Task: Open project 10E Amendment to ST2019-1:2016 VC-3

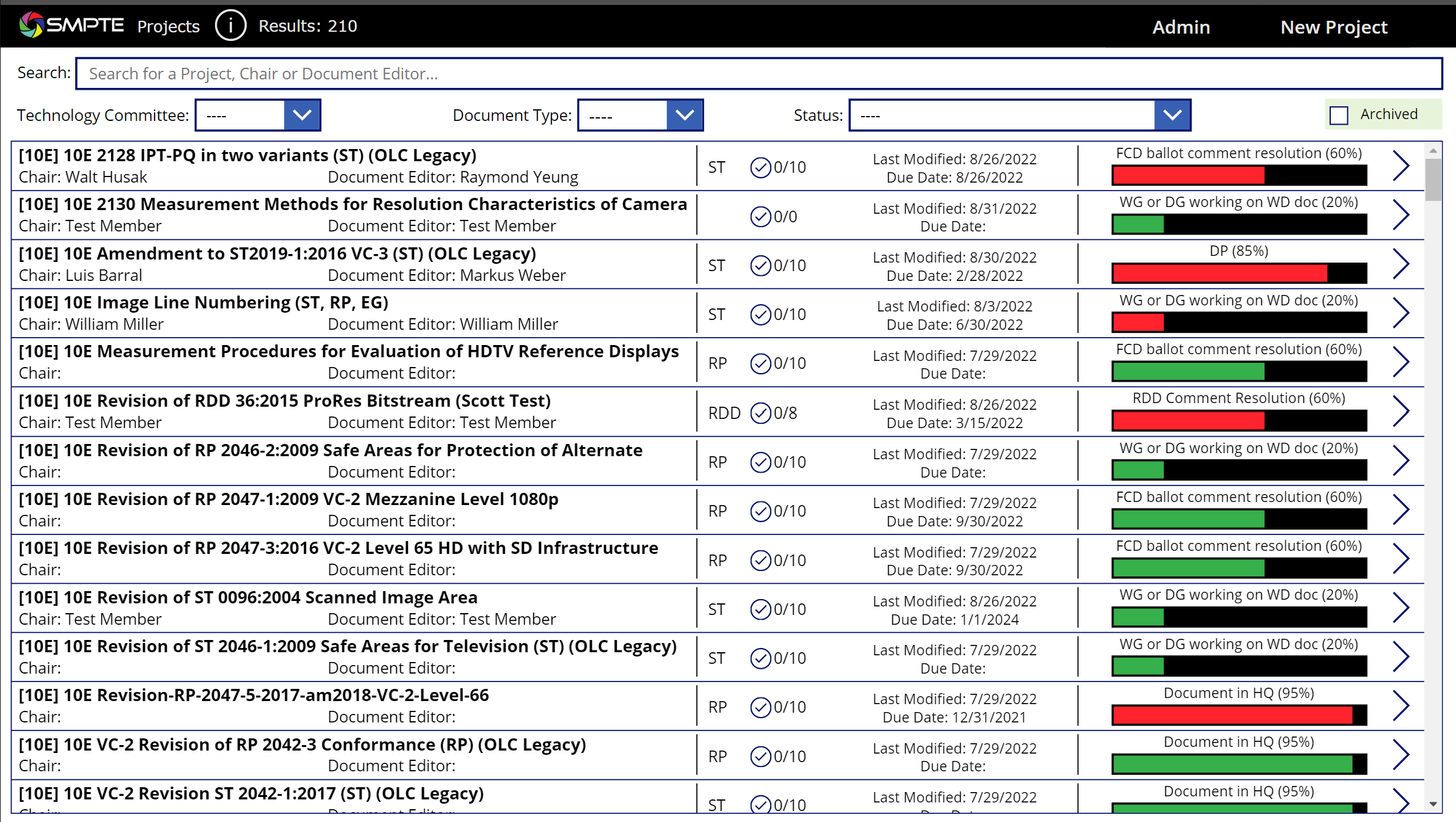Action: (277, 253)
